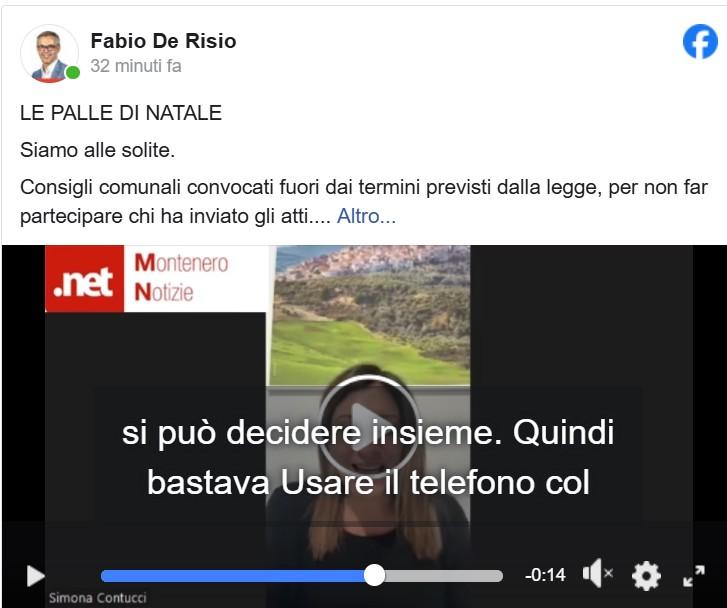This screenshot has height=608, width=727.
Task: Open video settings gear menu
Action: click(x=646, y=576)
